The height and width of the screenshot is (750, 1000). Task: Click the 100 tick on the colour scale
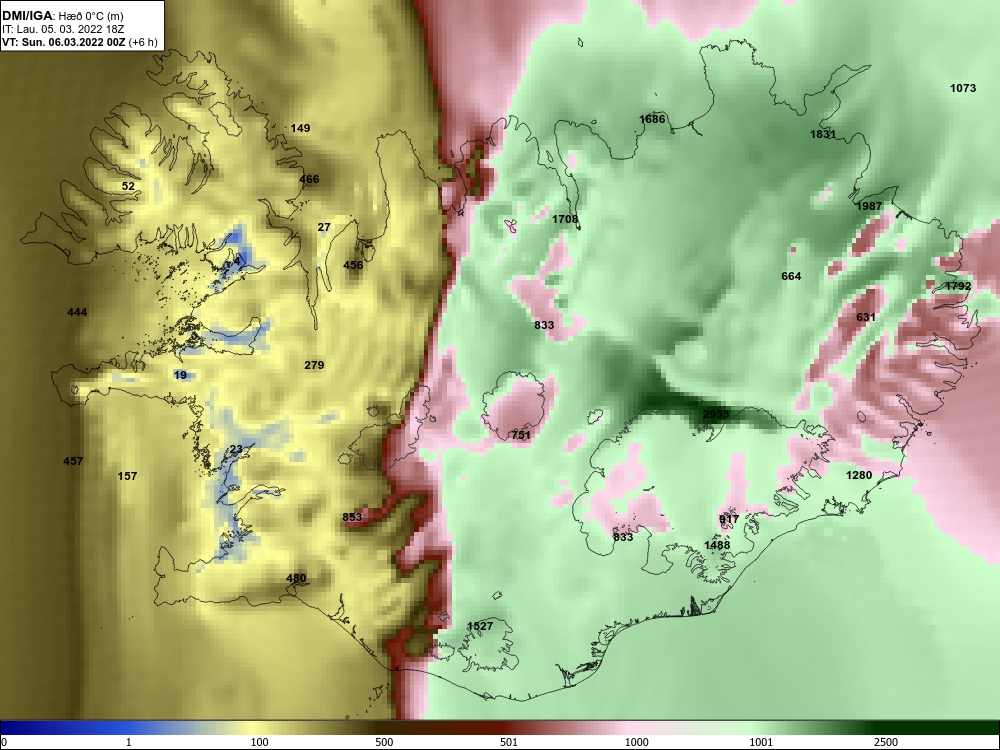[x=259, y=742]
